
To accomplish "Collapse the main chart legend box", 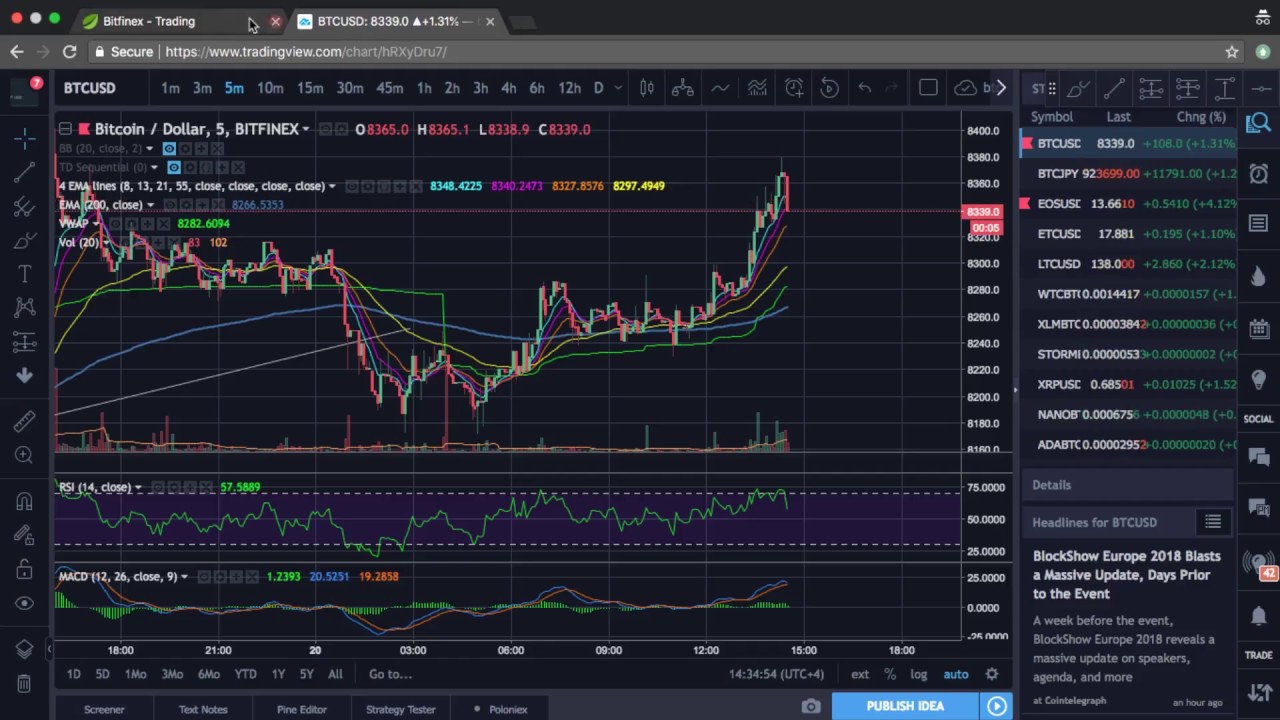I will click(x=65, y=129).
